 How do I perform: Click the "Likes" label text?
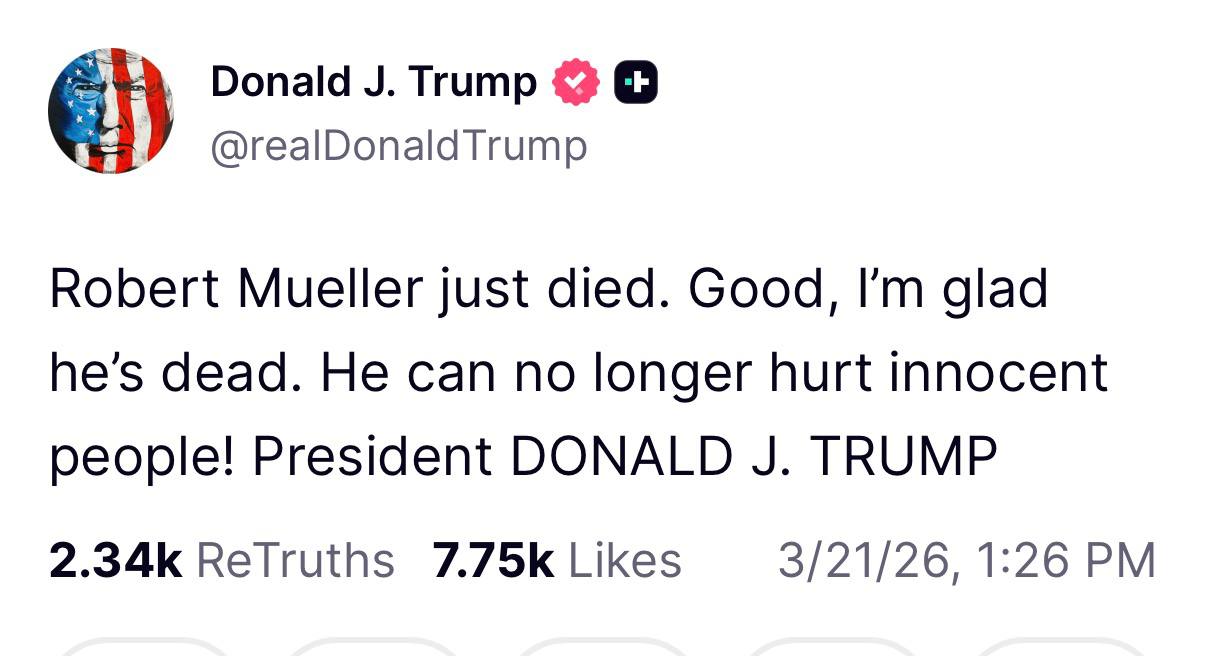(625, 560)
